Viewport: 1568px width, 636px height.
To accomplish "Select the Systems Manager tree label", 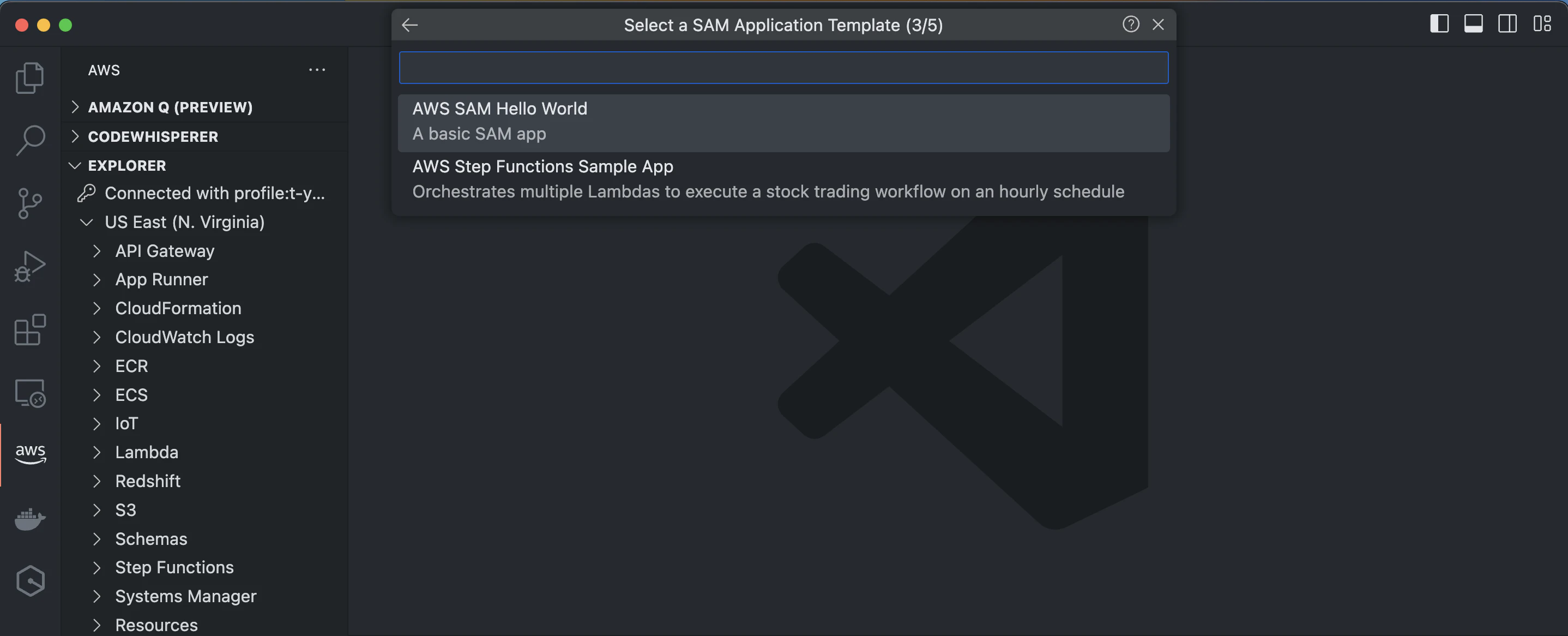I will pyautogui.click(x=186, y=596).
